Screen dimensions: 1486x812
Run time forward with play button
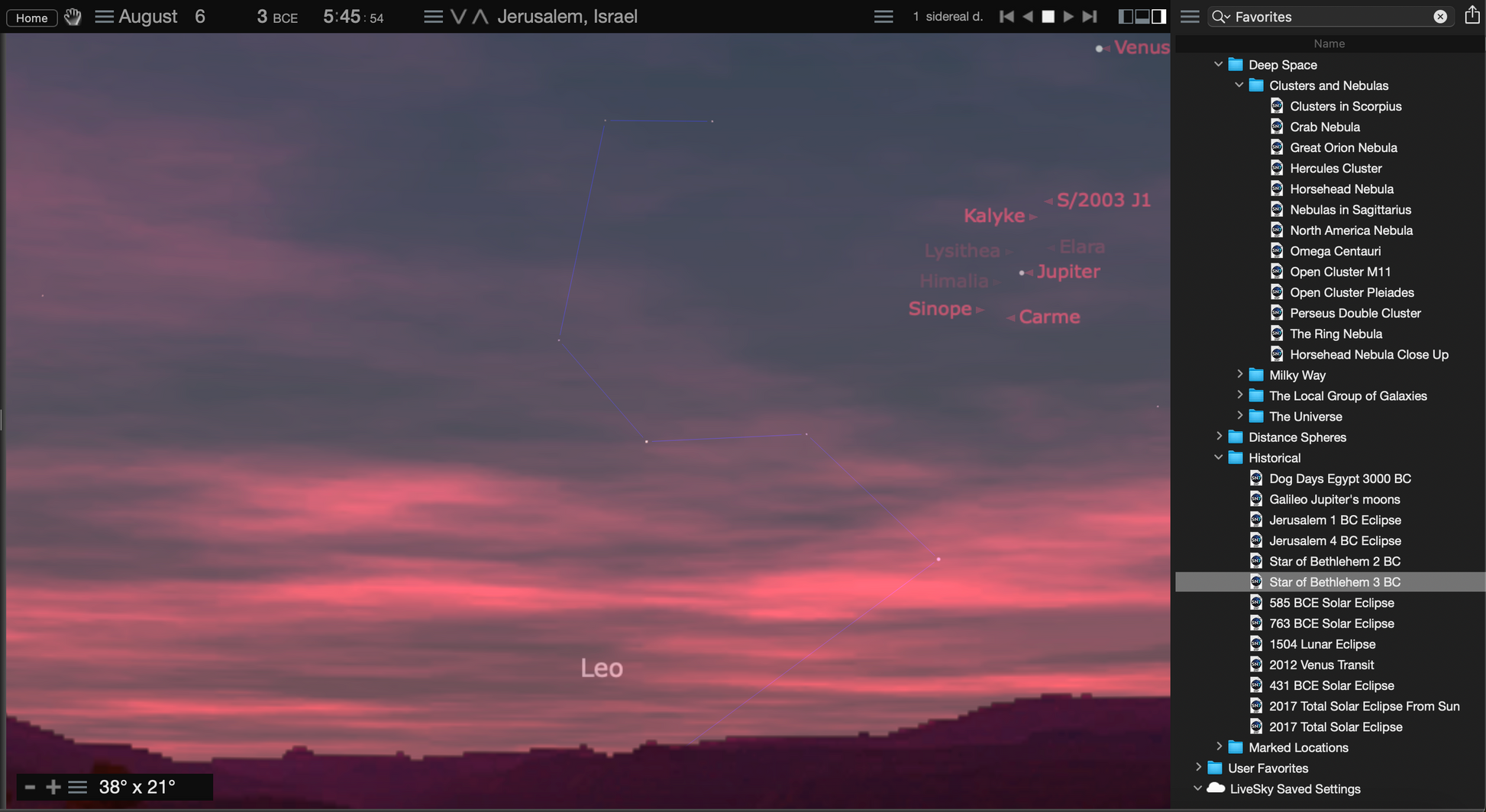point(1068,17)
